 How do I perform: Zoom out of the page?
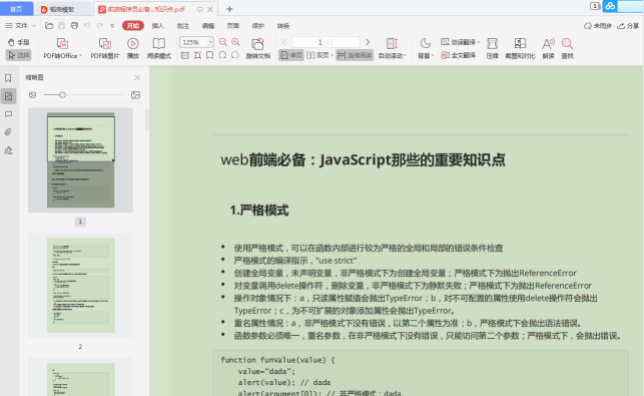pos(223,42)
